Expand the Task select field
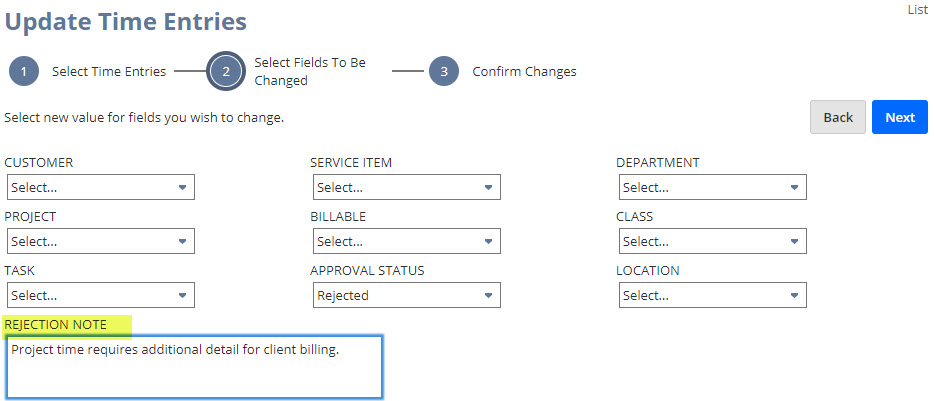The image size is (934, 401). (101, 295)
